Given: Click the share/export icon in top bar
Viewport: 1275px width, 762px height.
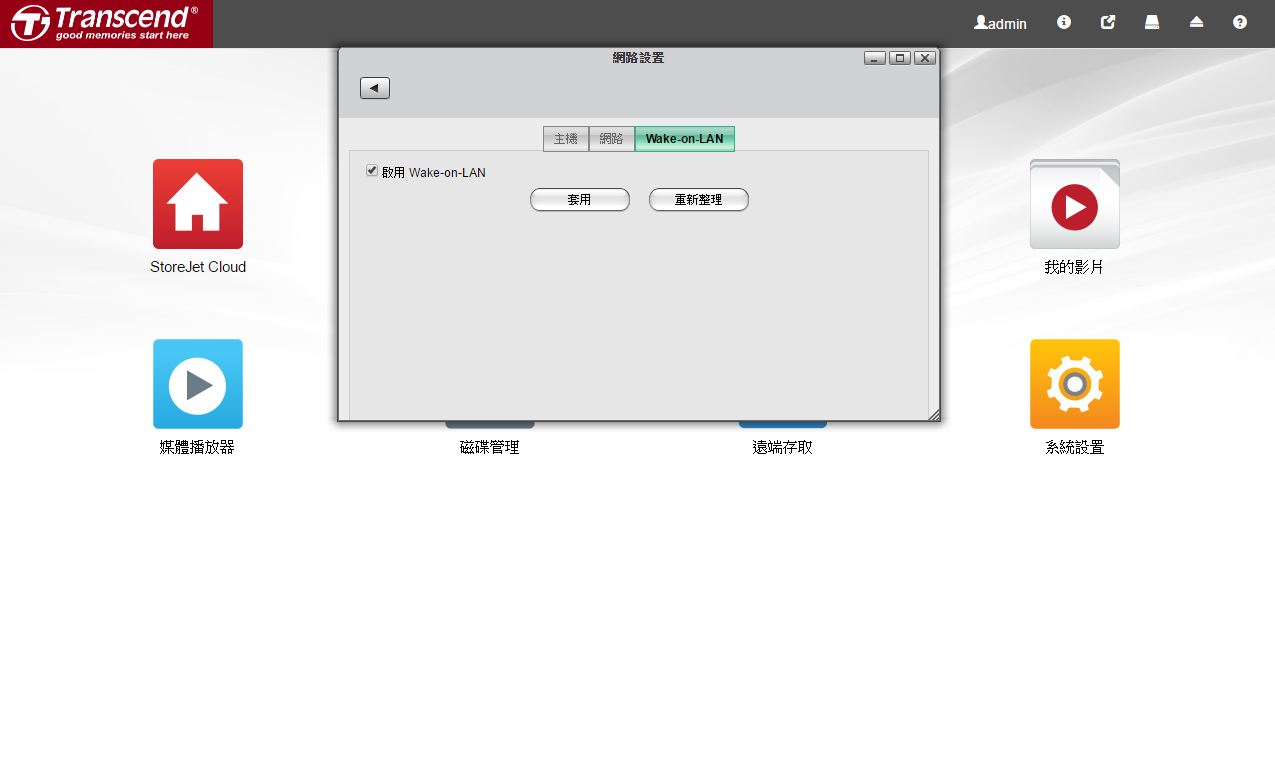Looking at the screenshot, I should pos(1108,22).
